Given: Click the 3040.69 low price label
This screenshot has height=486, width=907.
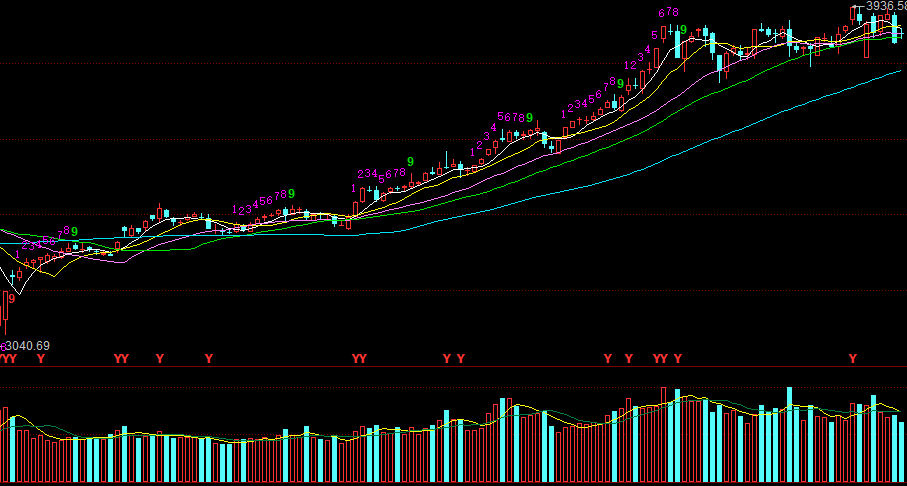Looking at the screenshot, I should click(x=28, y=346).
